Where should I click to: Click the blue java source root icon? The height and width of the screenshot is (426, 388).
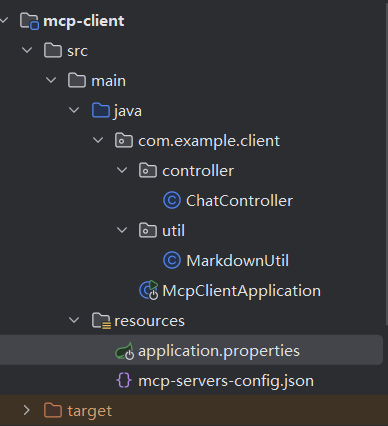pyautogui.click(x=101, y=111)
